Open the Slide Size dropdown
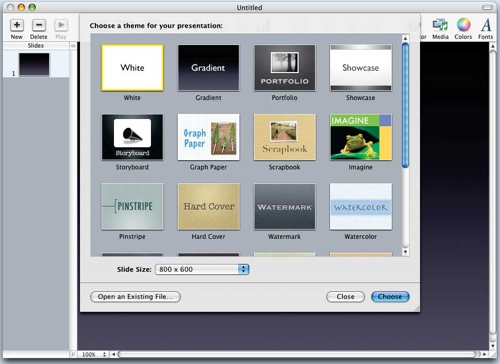The image size is (500, 364). coord(202,269)
